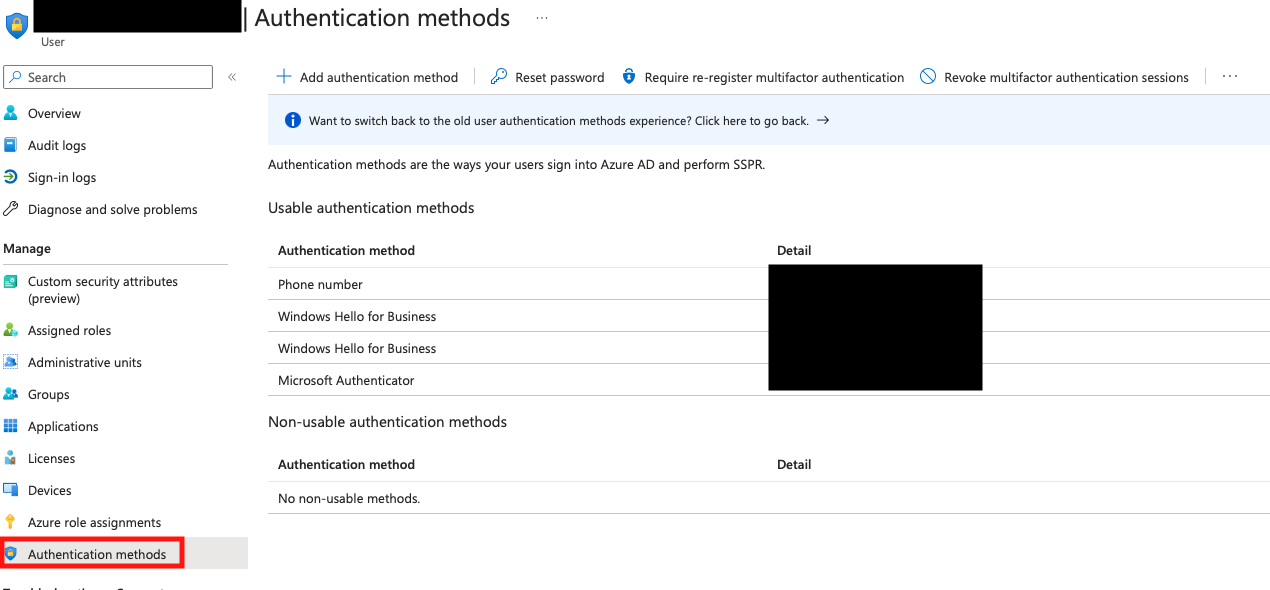Open Sign-in logs
This screenshot has height=590, width=1270.
[62, 178]
